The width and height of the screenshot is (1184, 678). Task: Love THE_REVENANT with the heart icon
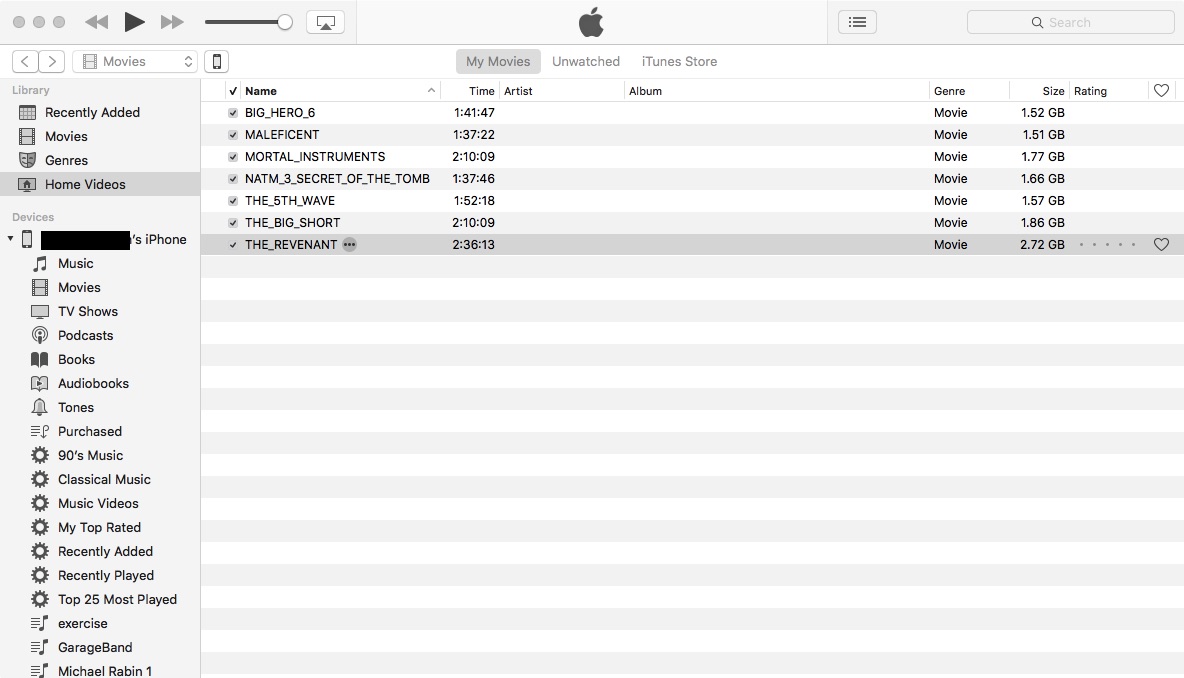(x=1161, y=245)
